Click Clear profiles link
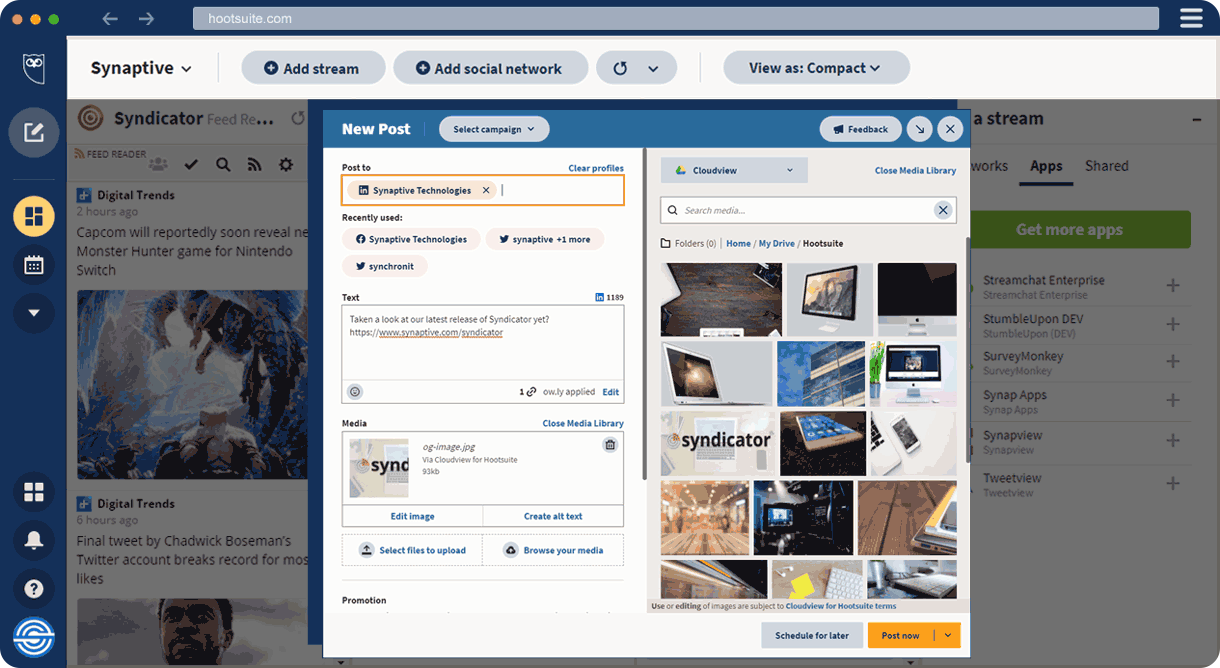Screen dimensions: 1220x668 596,168
